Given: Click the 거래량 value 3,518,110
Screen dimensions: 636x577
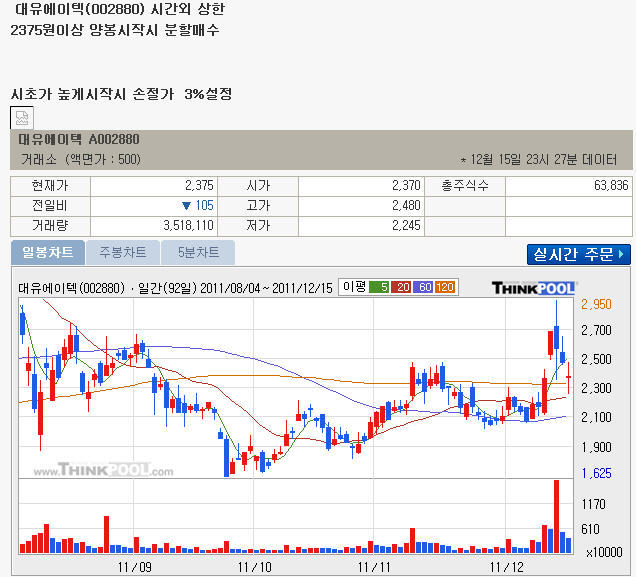Looking at the screenshot, I should [188, 225].
